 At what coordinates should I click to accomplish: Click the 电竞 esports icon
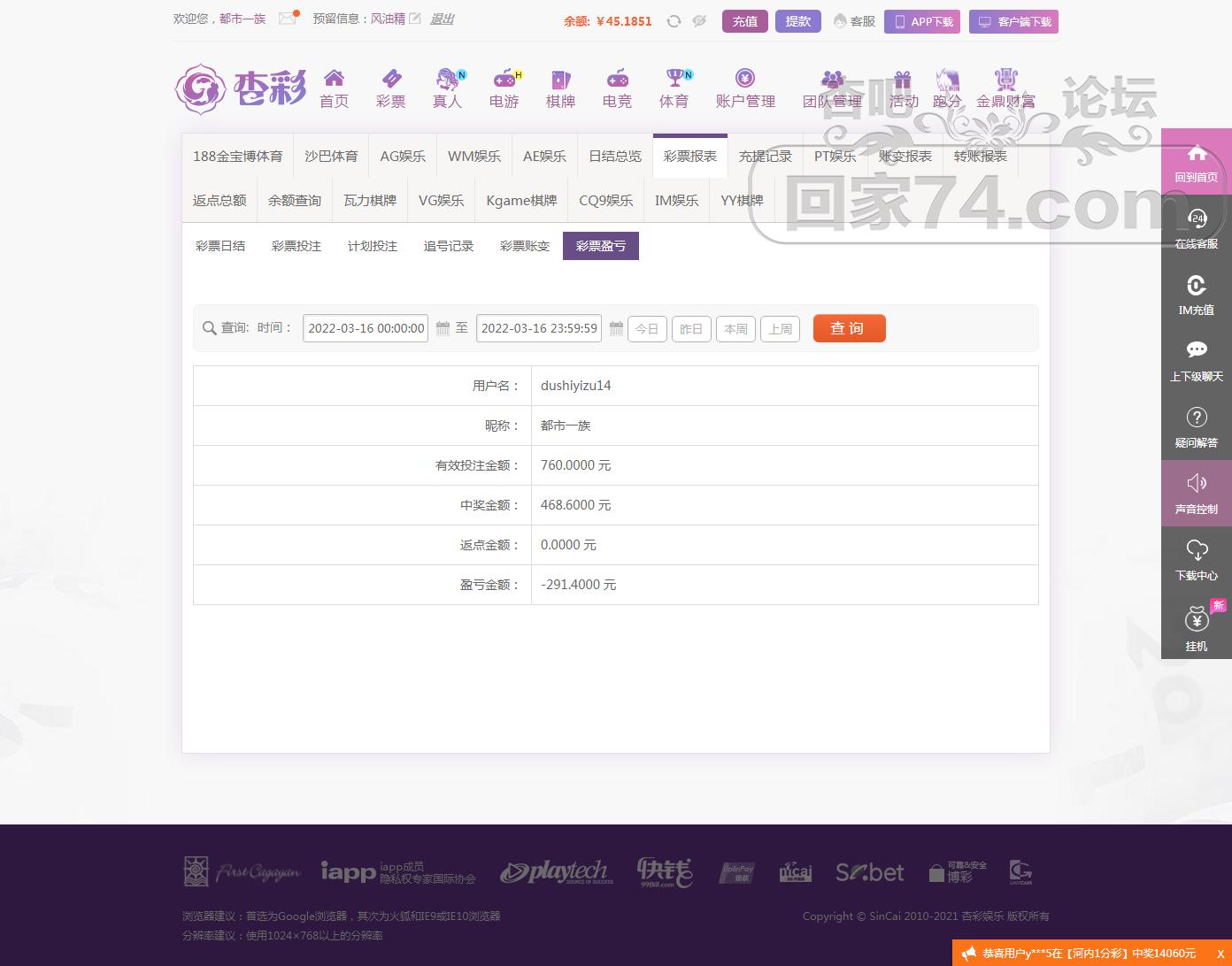[x=617, y=88]
